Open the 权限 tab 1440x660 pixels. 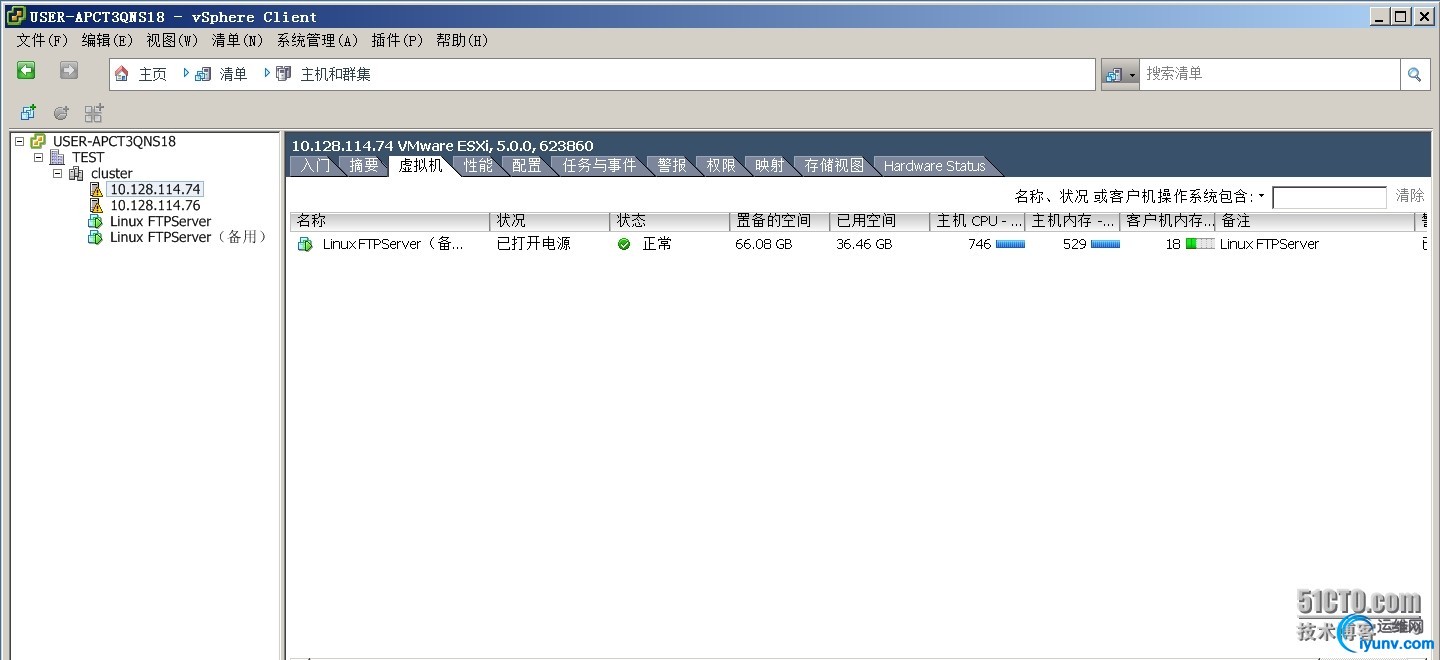(x=721, y=166)
